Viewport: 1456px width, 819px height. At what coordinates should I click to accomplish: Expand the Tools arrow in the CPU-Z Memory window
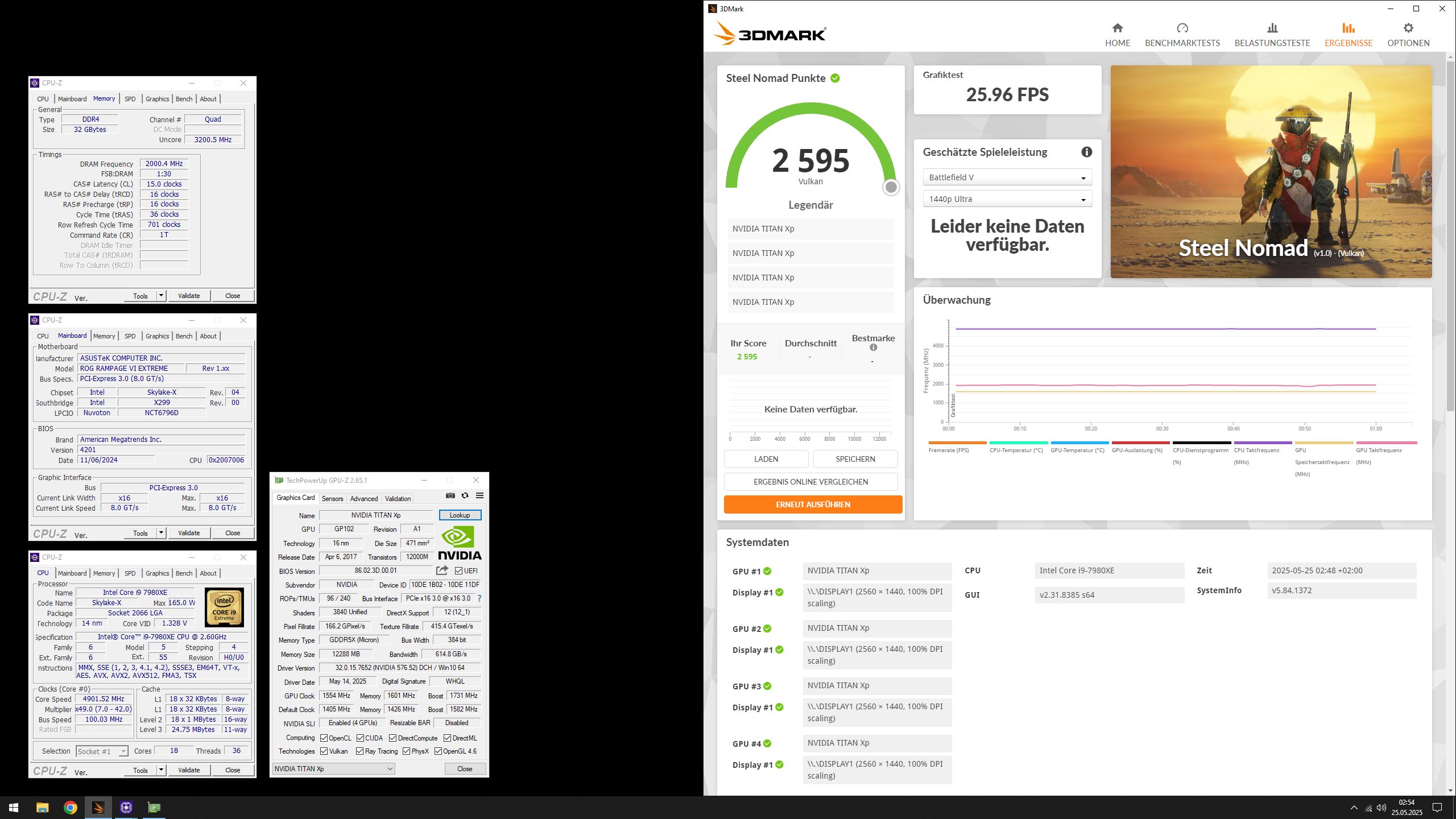coord(161,296)
